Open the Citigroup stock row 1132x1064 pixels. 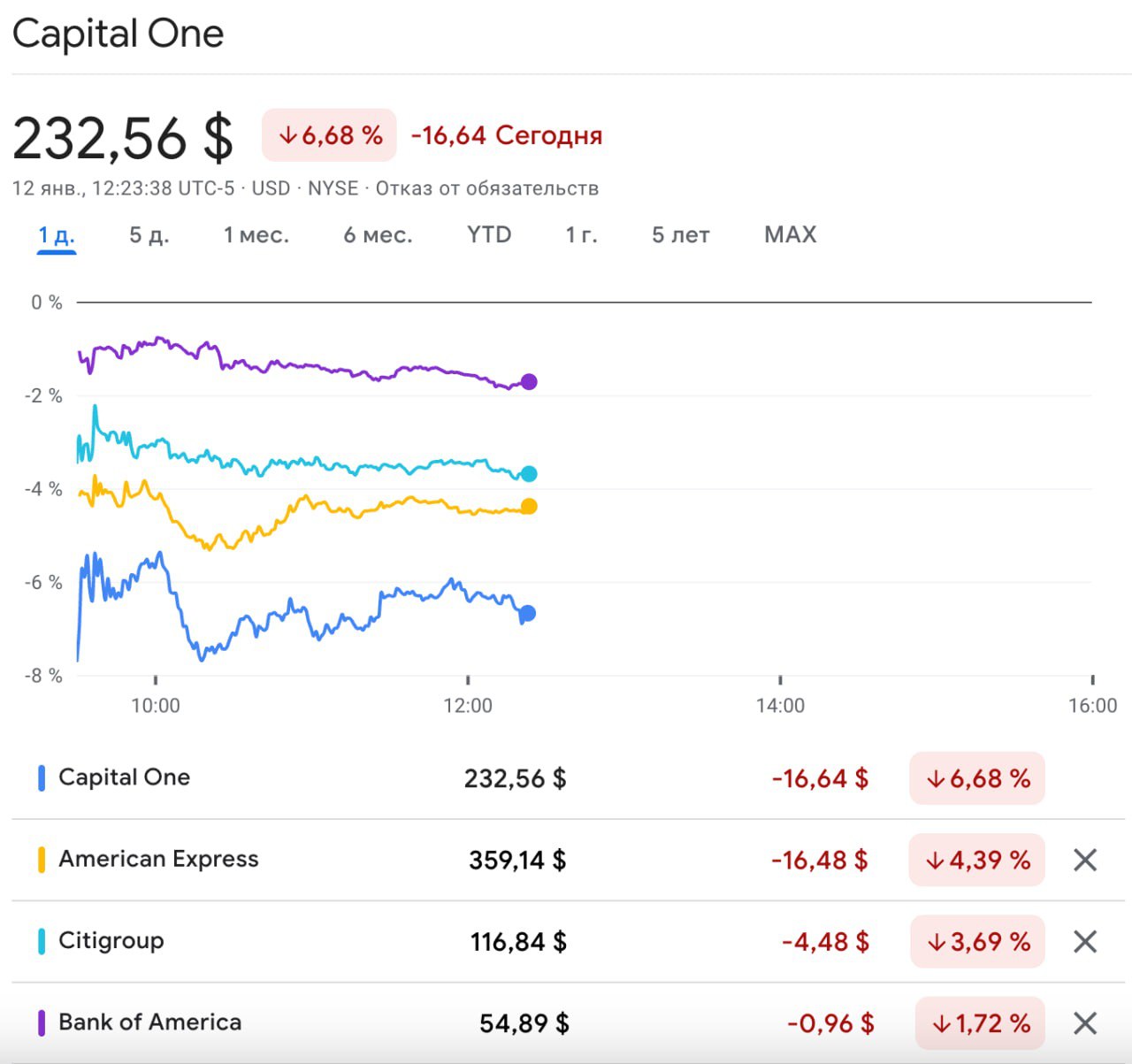pos(111,940)
